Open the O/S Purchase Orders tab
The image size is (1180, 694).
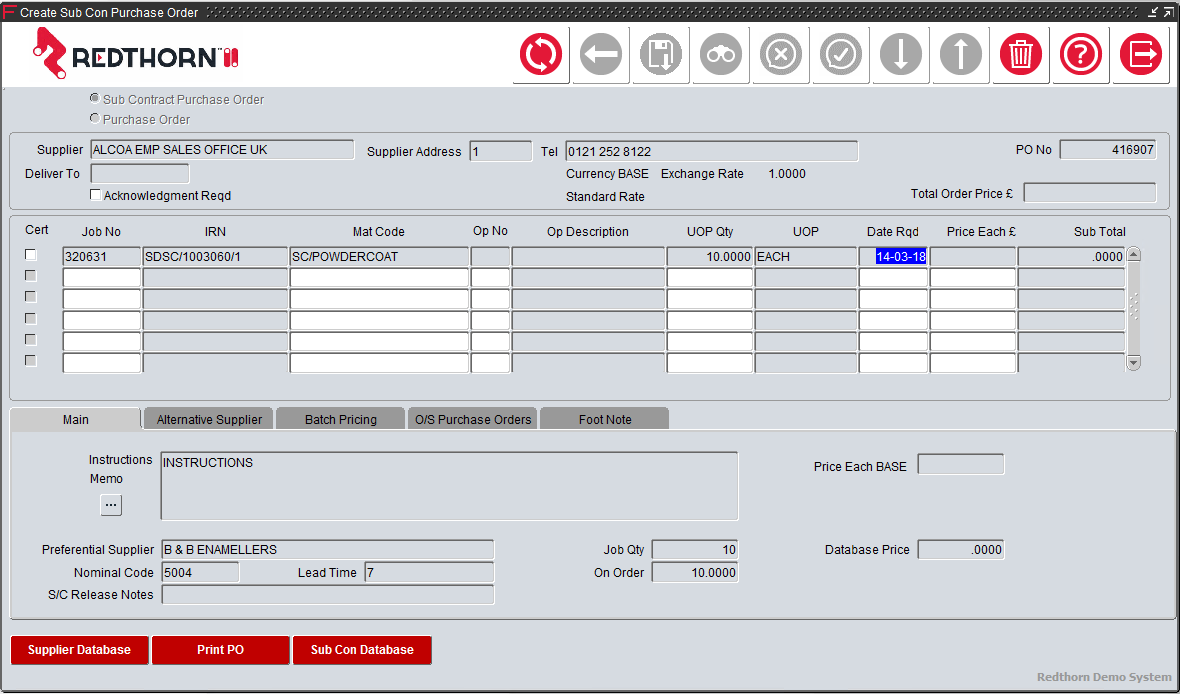point(472,418)
